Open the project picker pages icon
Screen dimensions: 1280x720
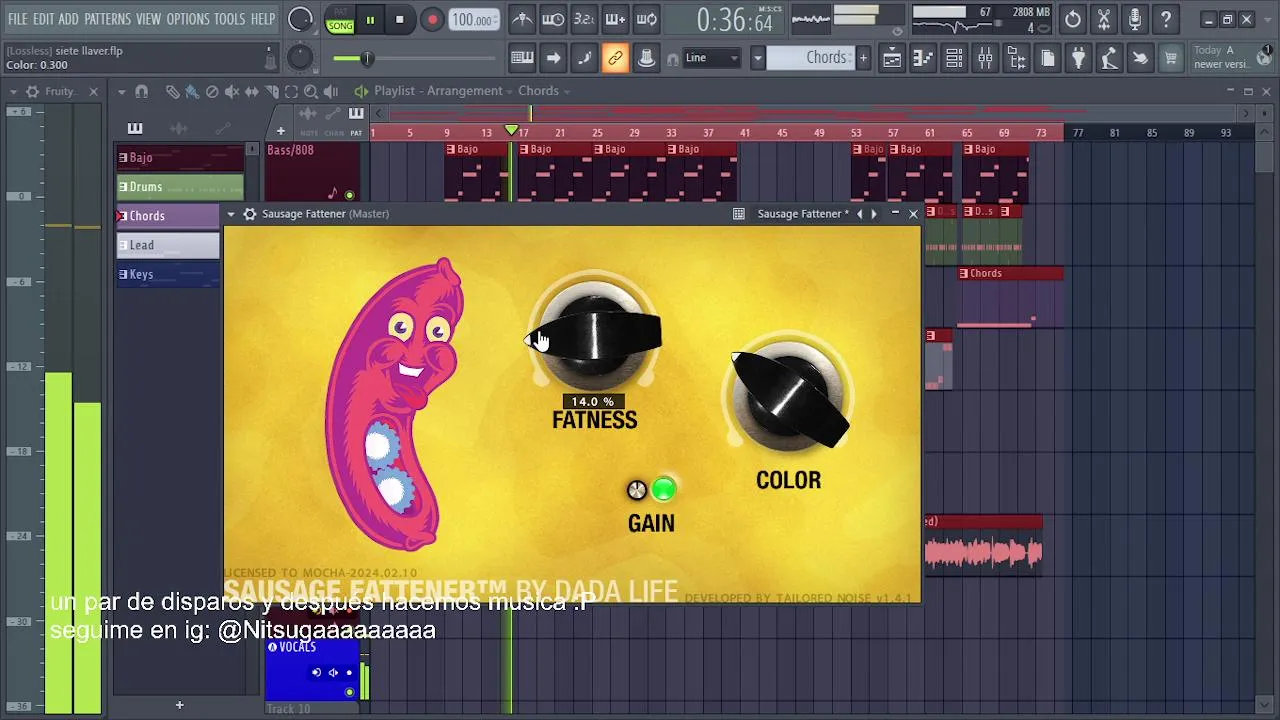1047,58
